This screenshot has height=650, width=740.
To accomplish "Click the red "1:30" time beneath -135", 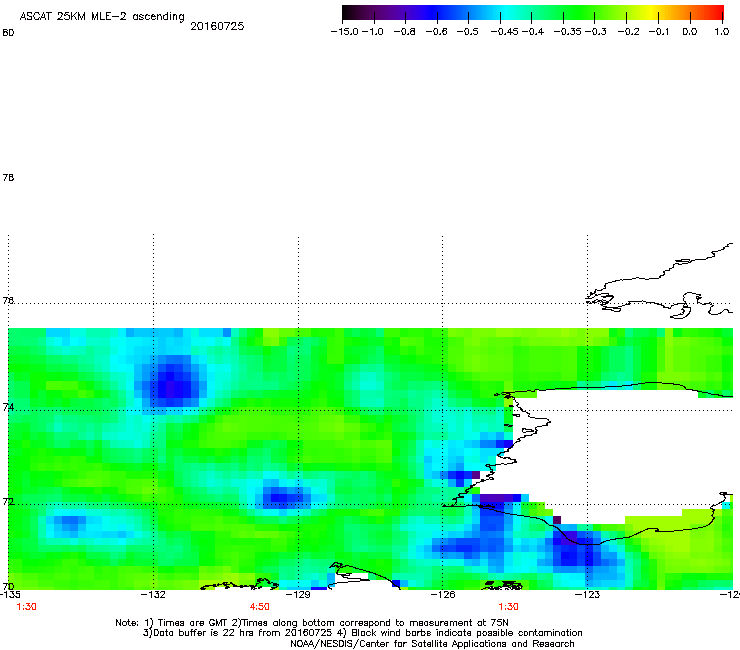I will [26, 607].
